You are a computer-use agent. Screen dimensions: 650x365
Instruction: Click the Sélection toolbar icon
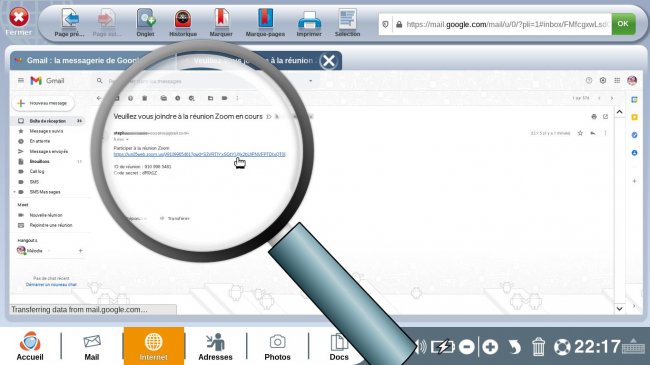(347, 22)
